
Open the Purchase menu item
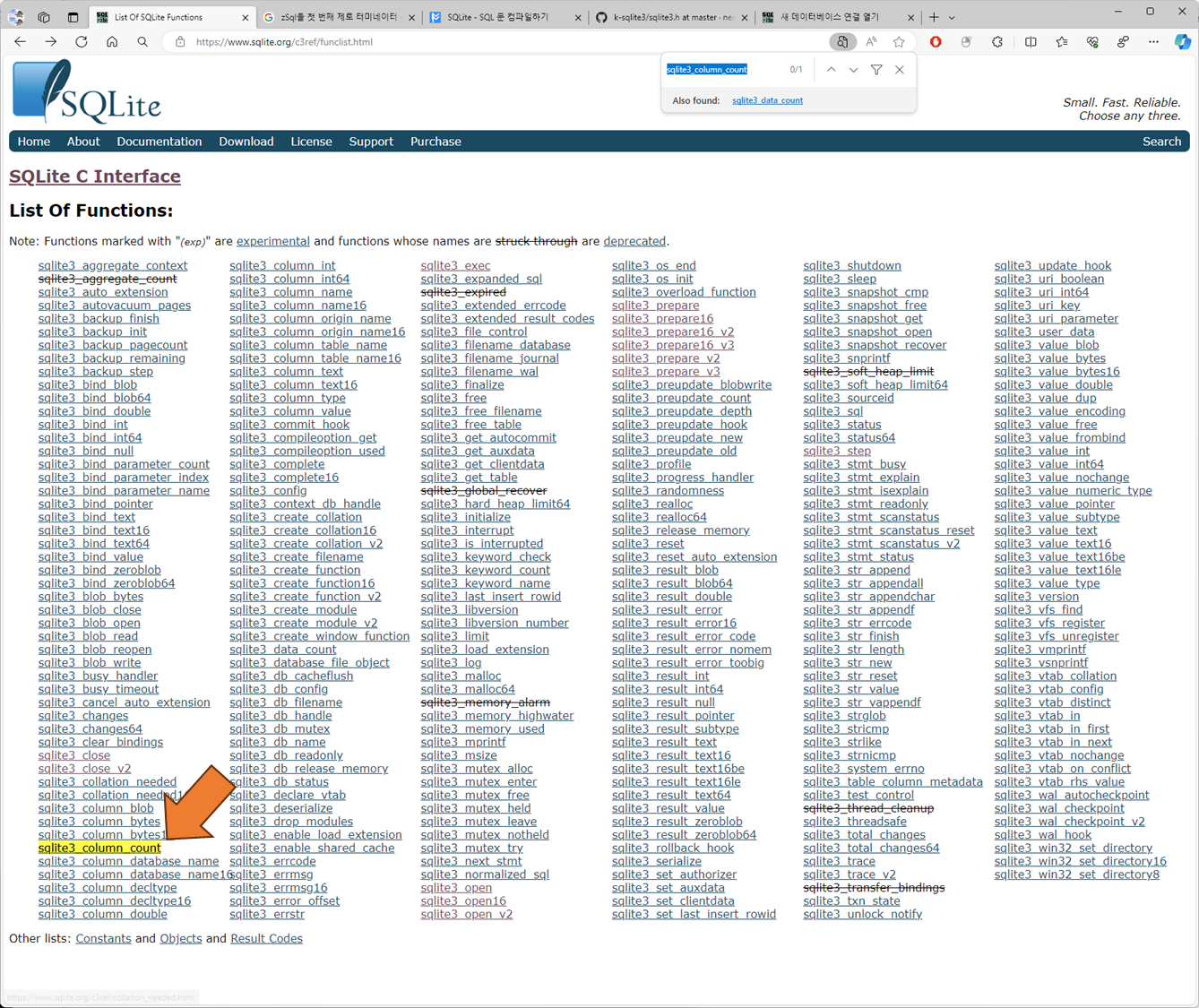point(436,142)
